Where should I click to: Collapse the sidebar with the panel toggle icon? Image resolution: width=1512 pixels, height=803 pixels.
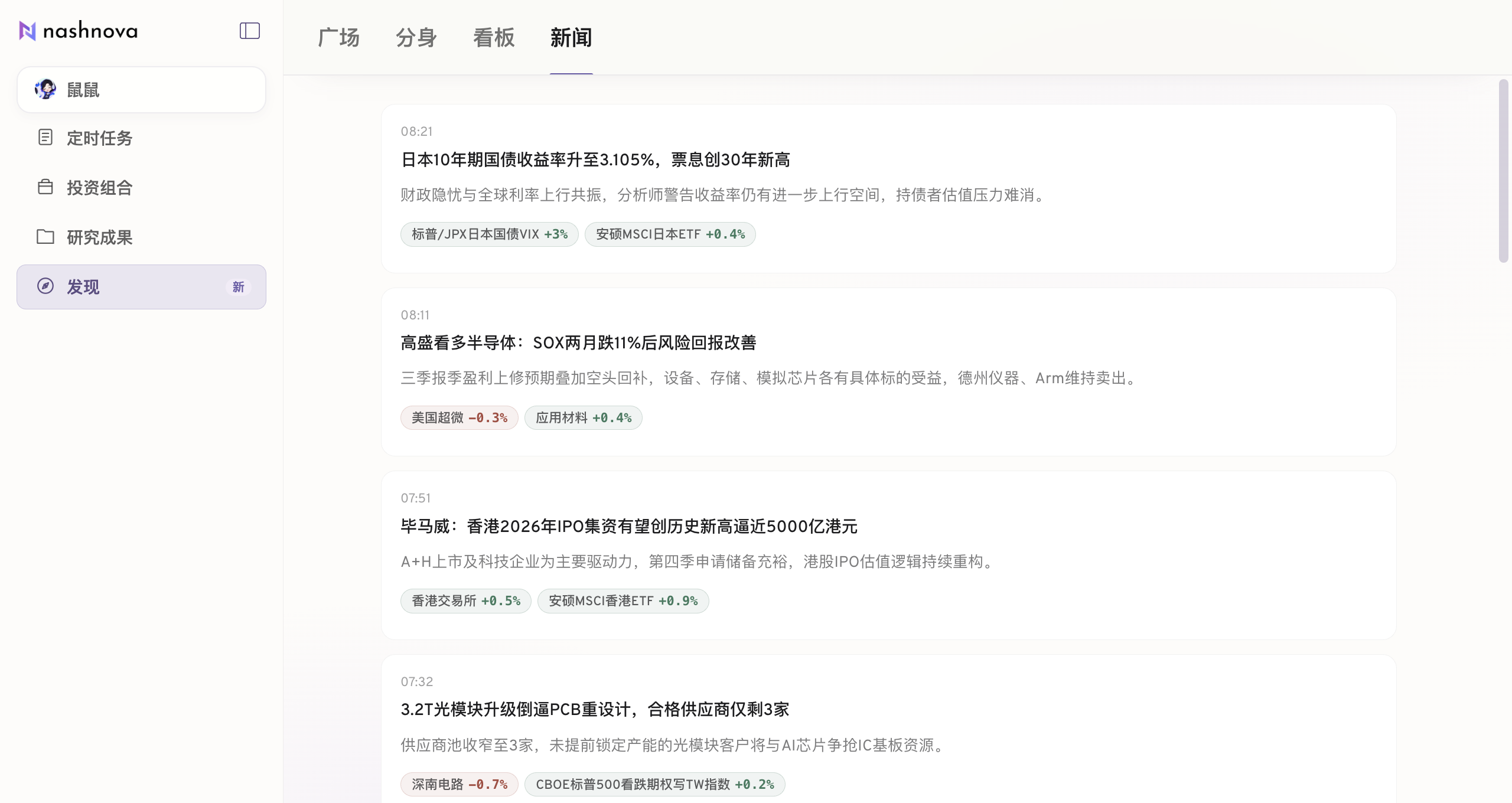click(x=249, y=31)
